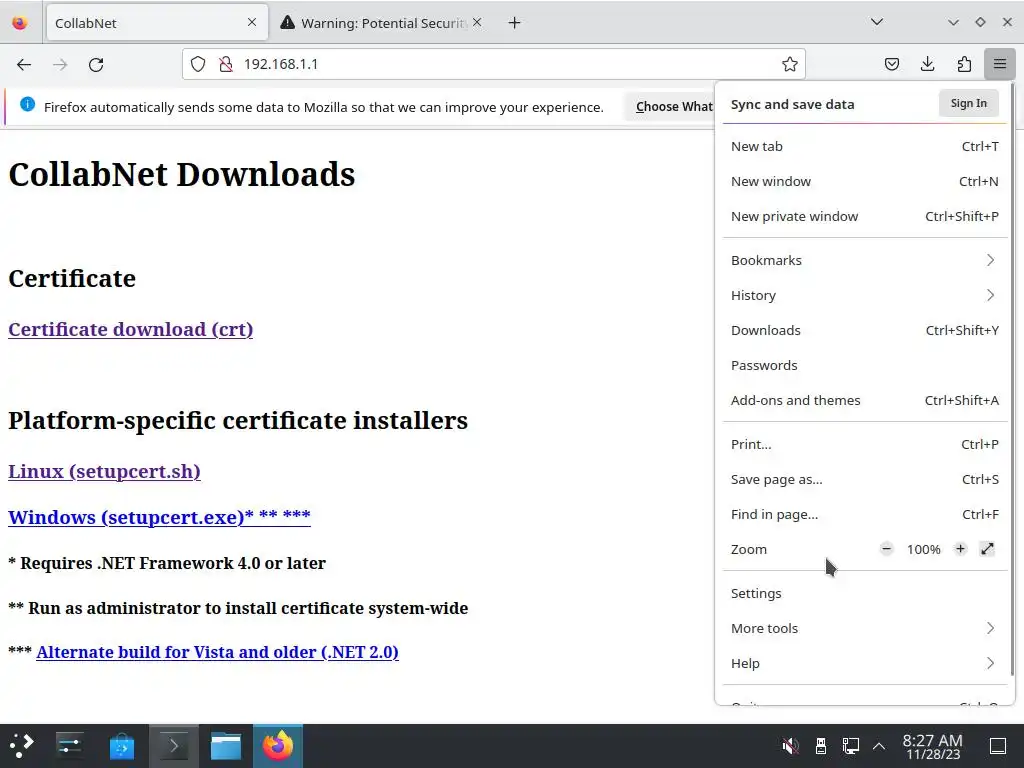Switch to the Warning: Potential Security tab
Image resolution: width=1024 pixels, height=768 pixels.
tap(382, 23)
